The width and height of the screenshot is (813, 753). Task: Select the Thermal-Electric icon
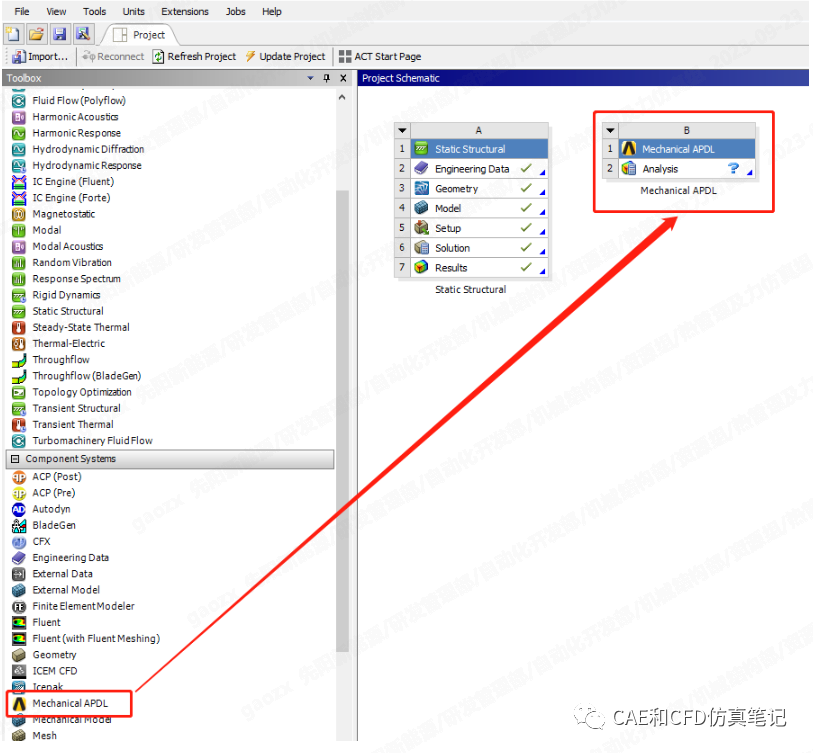19,343
